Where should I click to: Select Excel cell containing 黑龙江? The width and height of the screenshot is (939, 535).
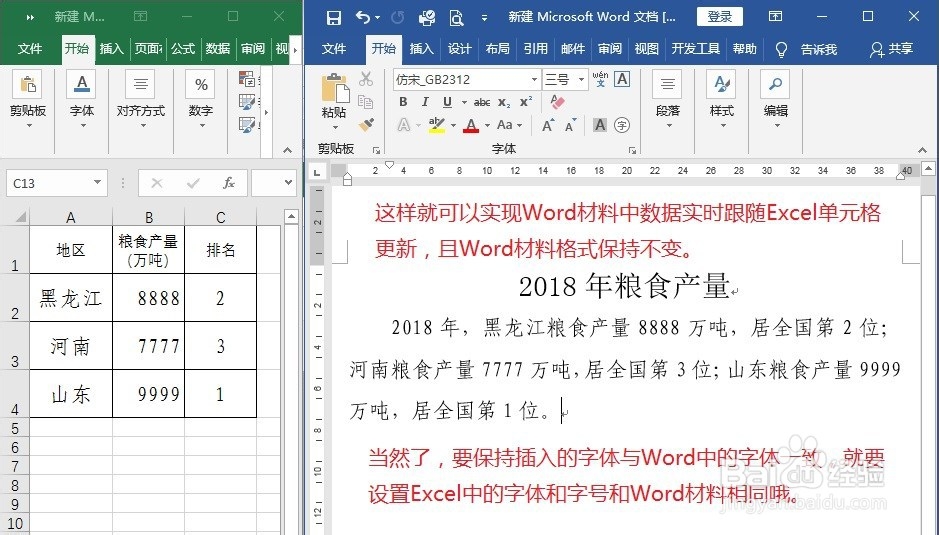click(71, 298)
